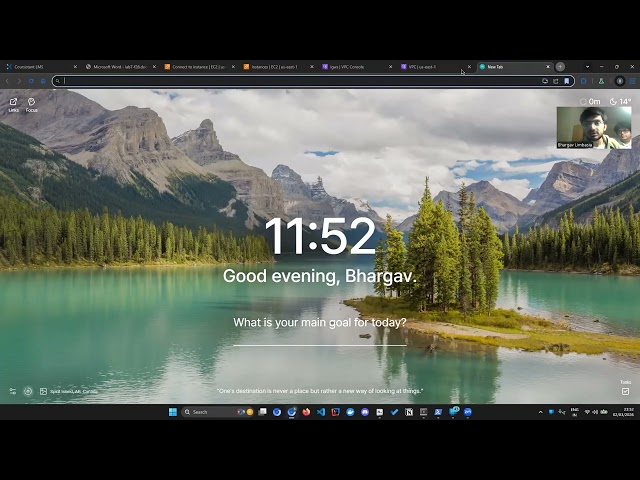Click the video call participant thumbnail
The width and height of the screenshot is (640, 480).
click(594, 128)
